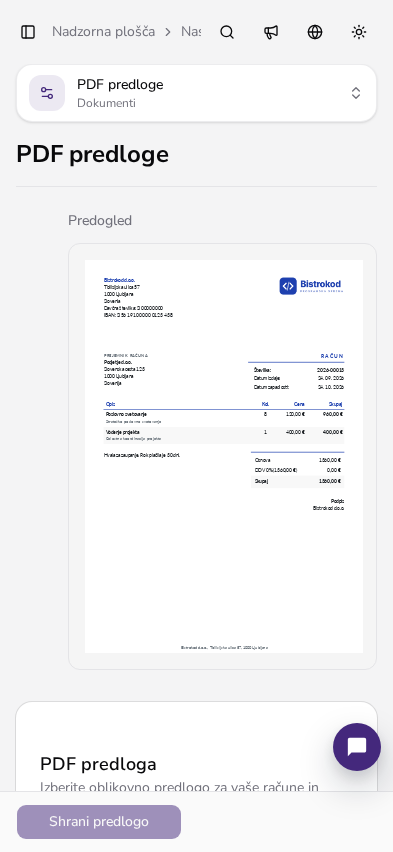Toggle the sidebar panel icon
Image resolution: width=393 pixels, height=852 pixels.
point(28,32)
